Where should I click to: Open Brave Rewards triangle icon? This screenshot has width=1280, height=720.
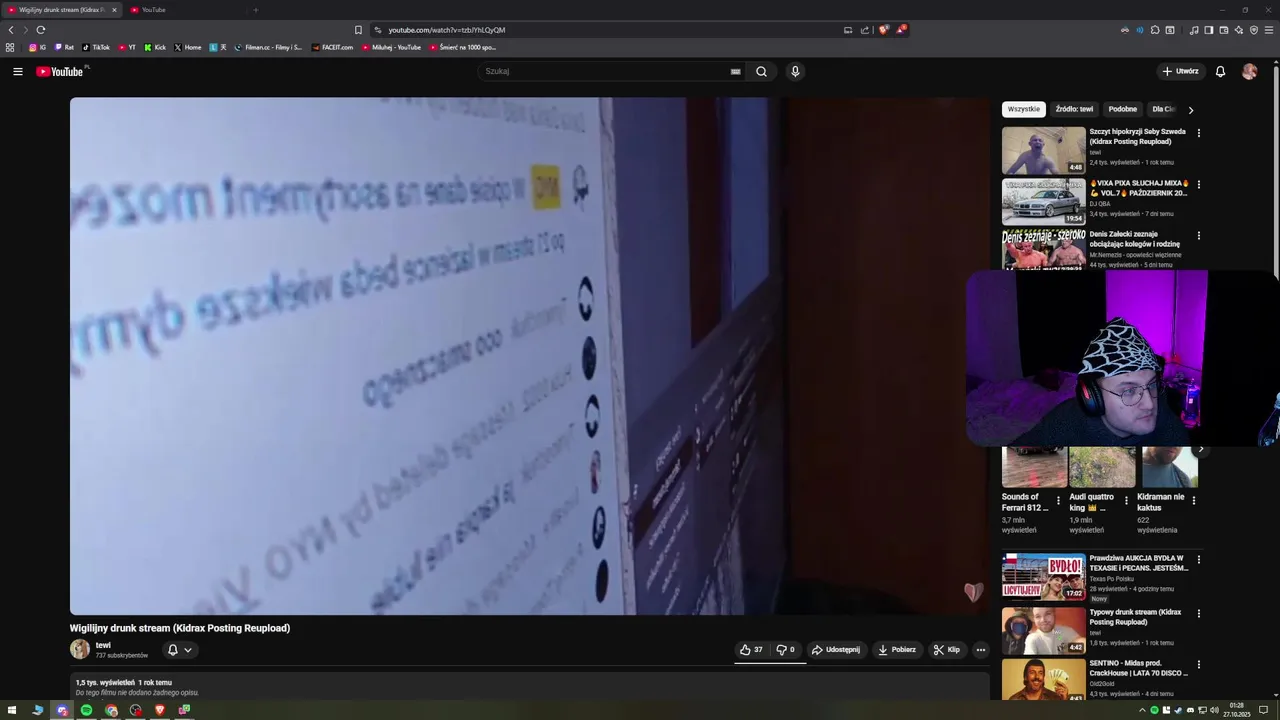tap(901, 30)
